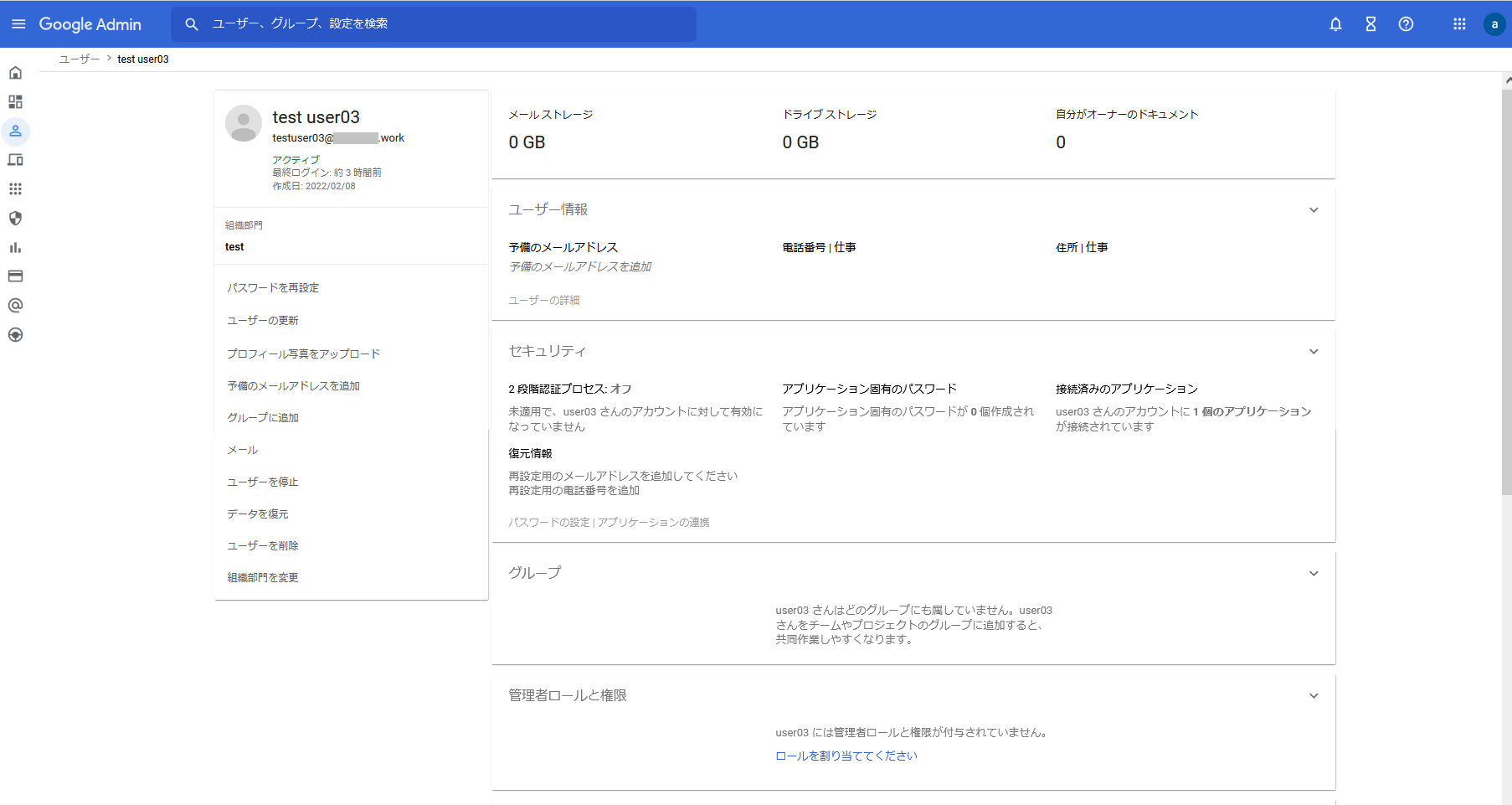Click the 作成日: 2022/02/08 text
The image size is (1512, 805).
314,187
